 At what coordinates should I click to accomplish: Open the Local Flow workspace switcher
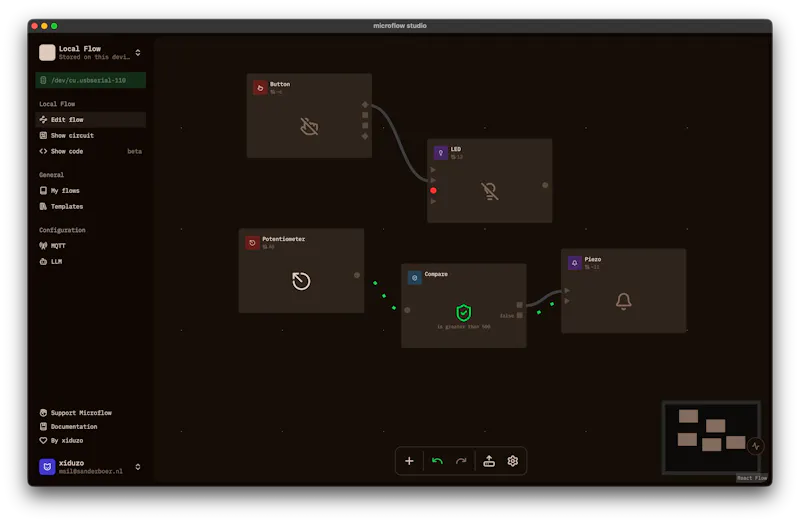pos(90,53)
